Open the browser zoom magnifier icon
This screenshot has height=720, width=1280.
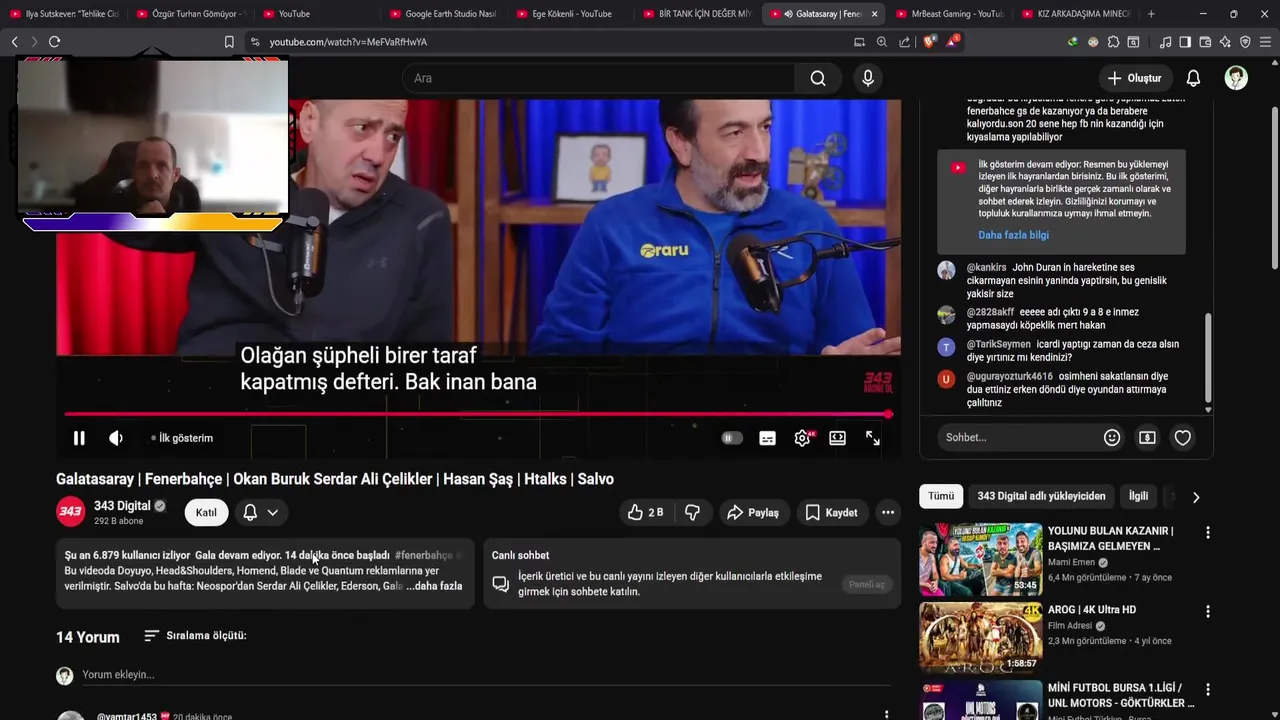[882, 42]
